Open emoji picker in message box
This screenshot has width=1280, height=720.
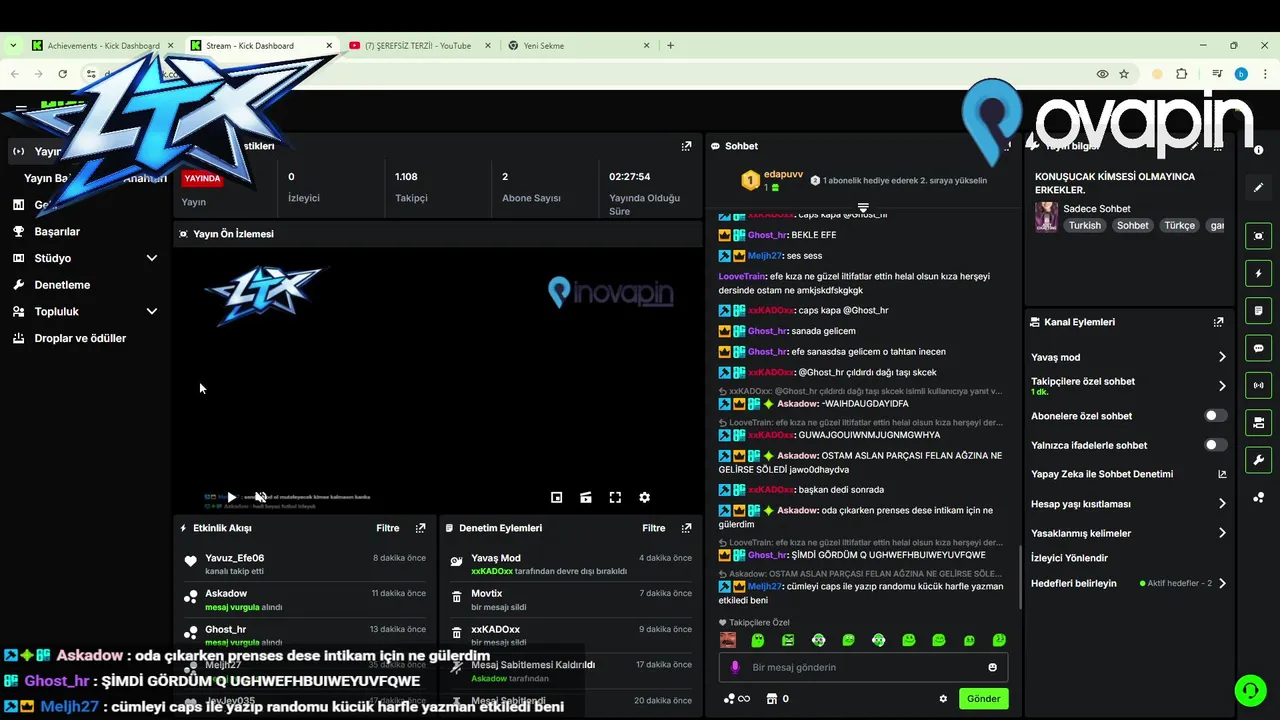point(992,667)
